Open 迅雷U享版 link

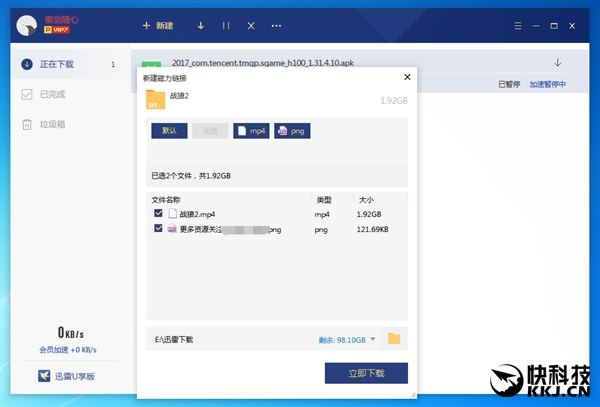tap(75, 376)
